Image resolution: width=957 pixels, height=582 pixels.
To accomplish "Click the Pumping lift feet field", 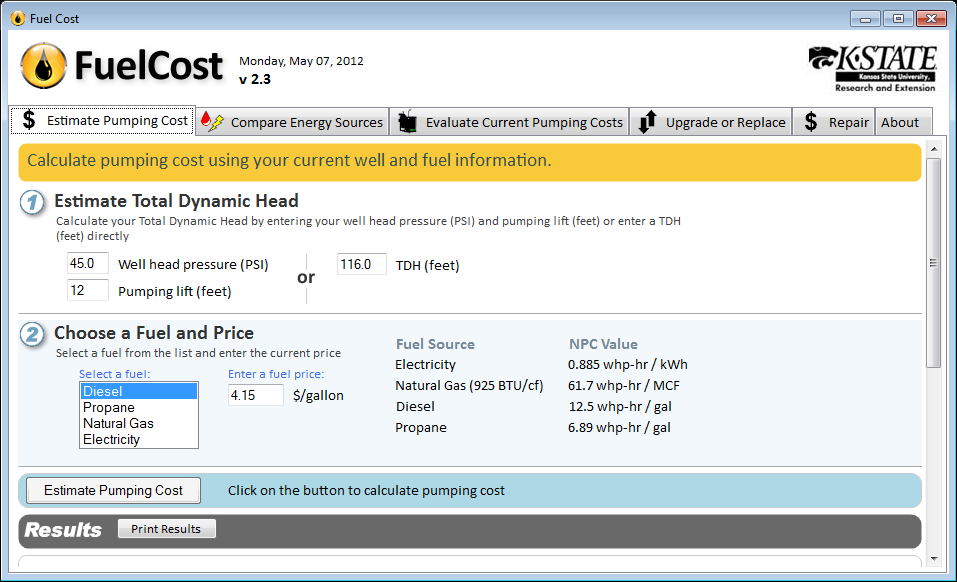I will pyautogui.click(x=88, y=290).
